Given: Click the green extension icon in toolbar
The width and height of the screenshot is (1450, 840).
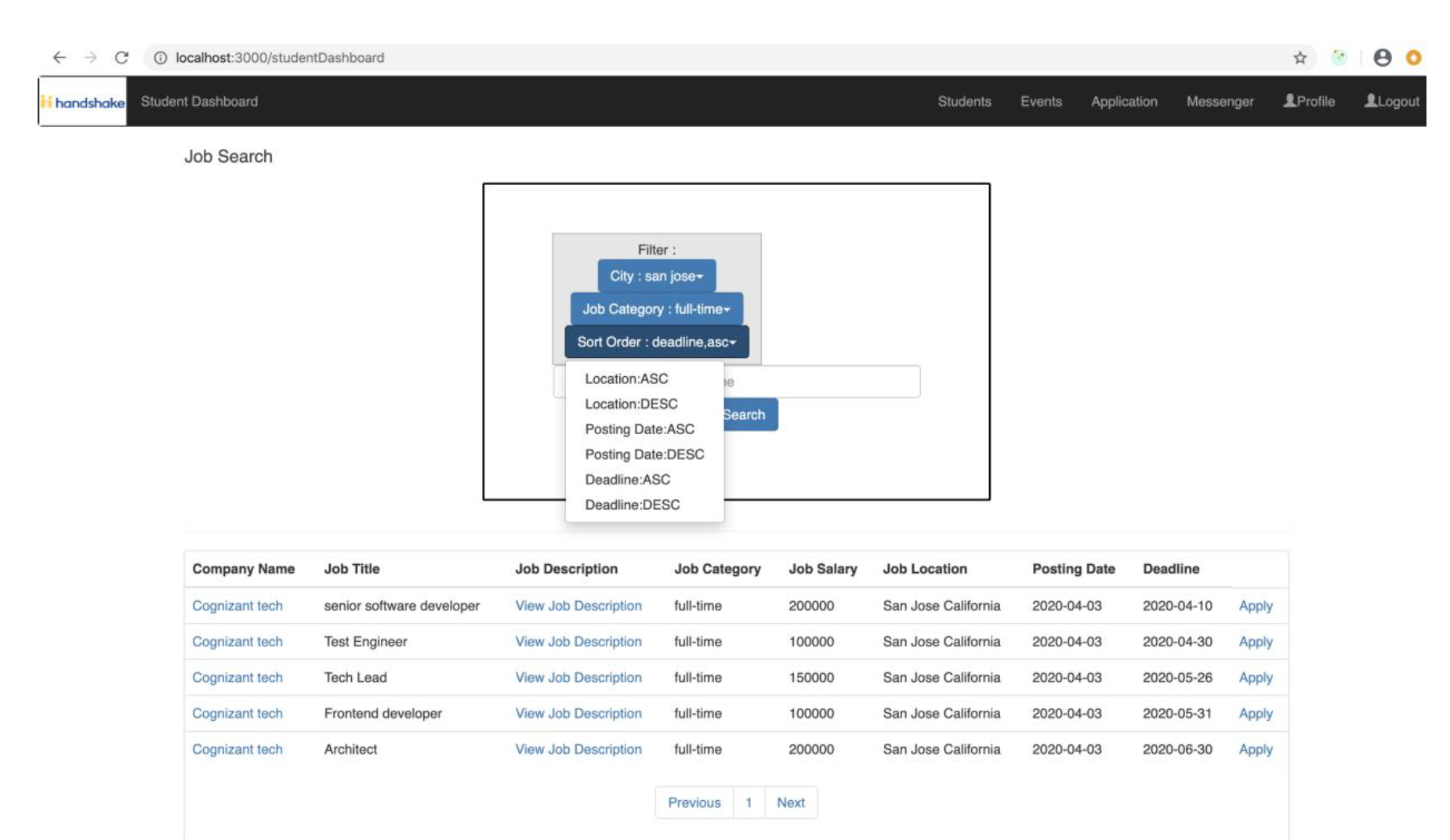Looking at the screenshot, I should pos(1339,57).
